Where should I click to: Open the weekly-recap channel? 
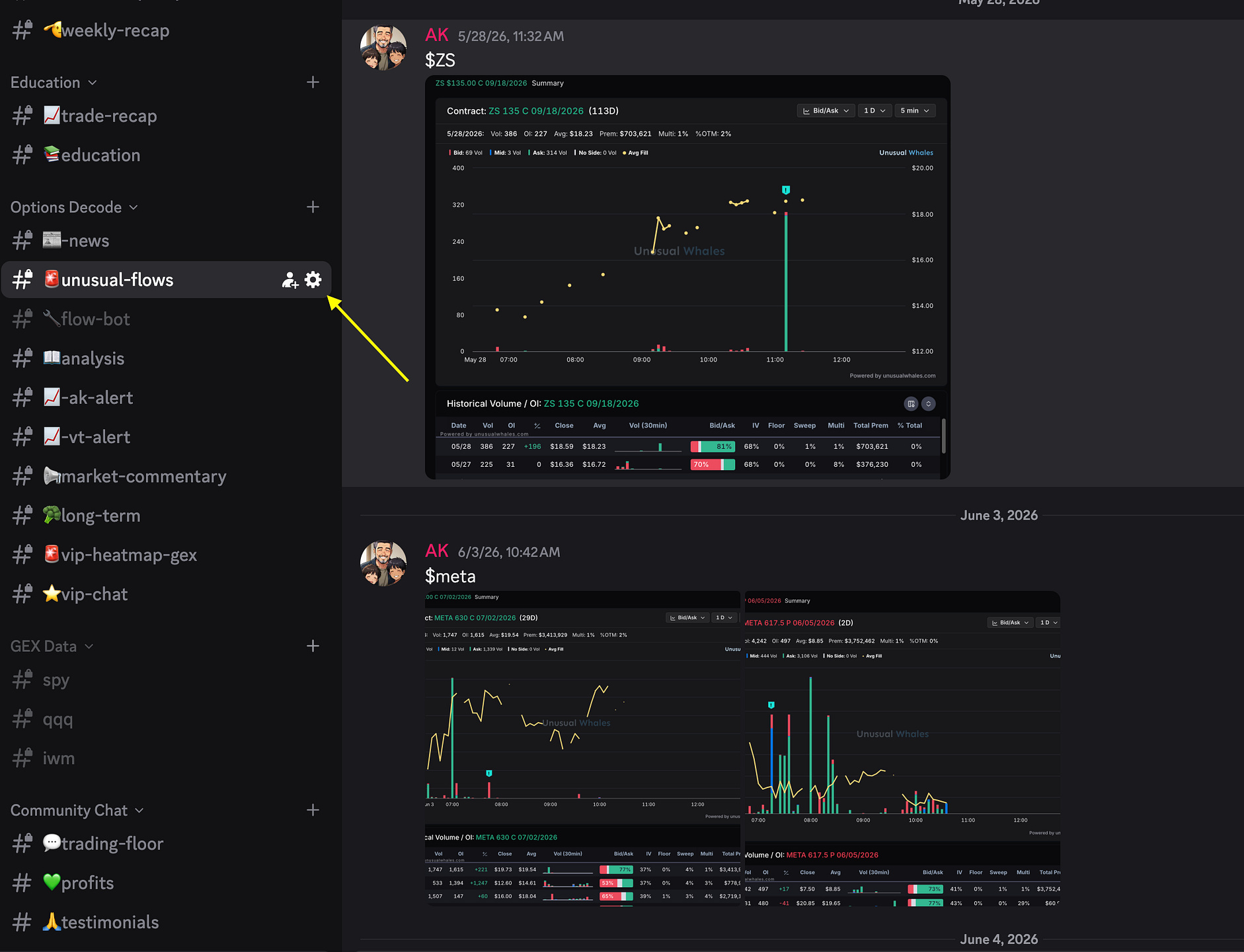167,30
